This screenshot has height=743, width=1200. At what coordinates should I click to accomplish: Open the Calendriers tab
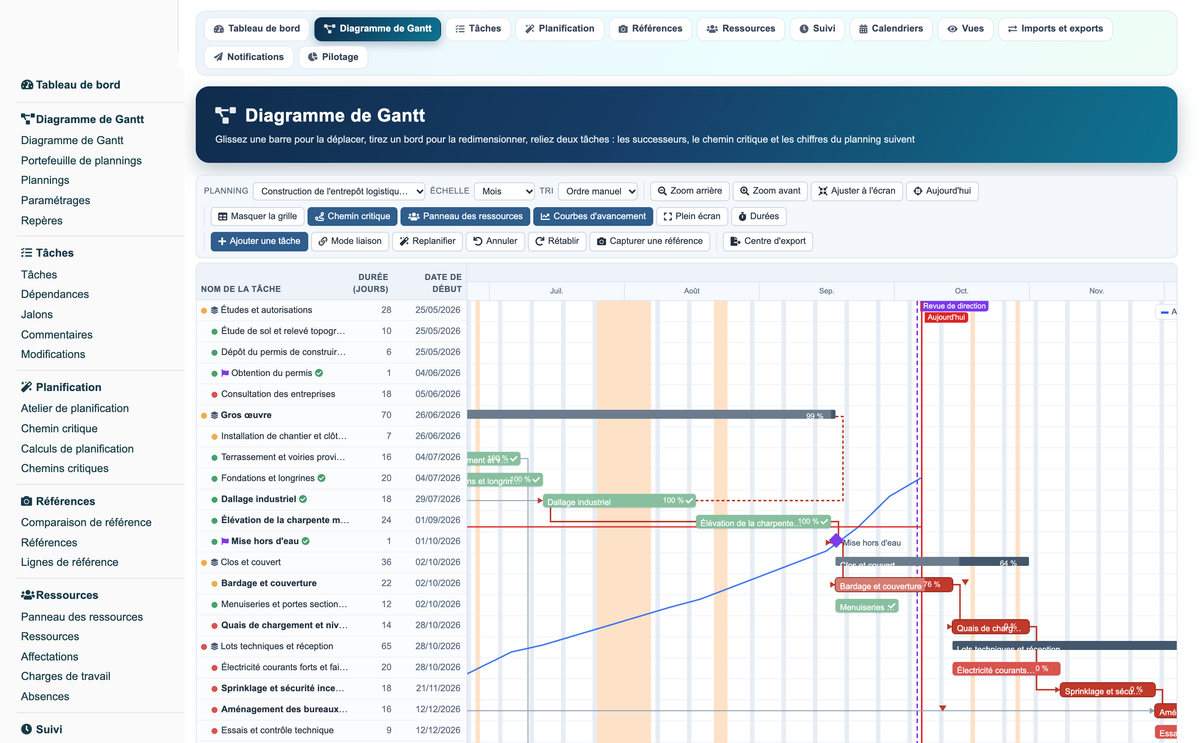click(891, 29)
